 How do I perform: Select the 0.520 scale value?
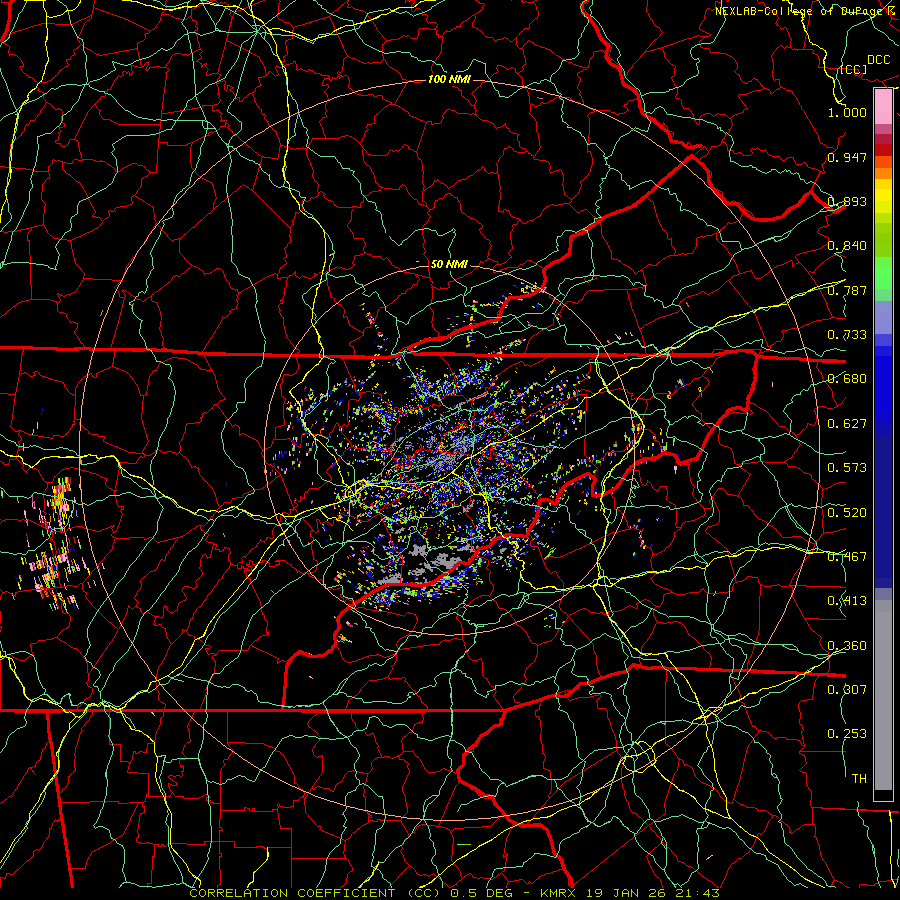847,513
